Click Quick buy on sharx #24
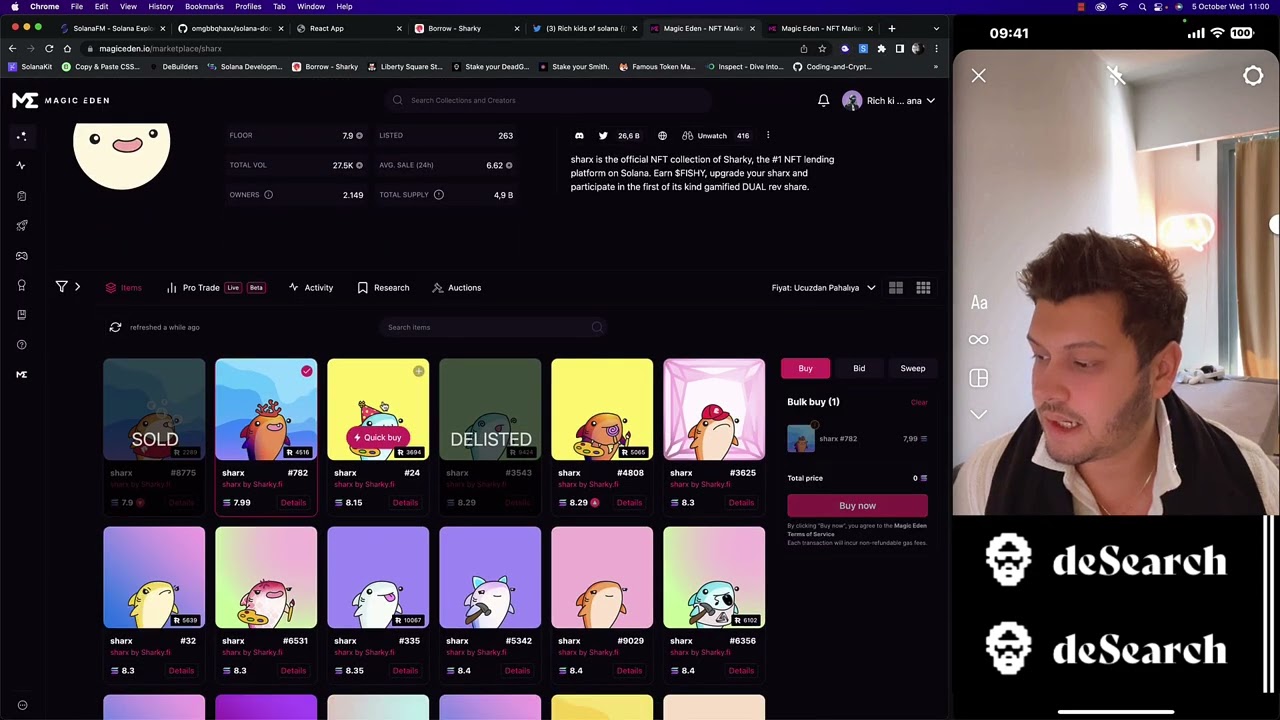Image resolution: width=1280 pixels, height=720 pixels. (x=378, y=437)
